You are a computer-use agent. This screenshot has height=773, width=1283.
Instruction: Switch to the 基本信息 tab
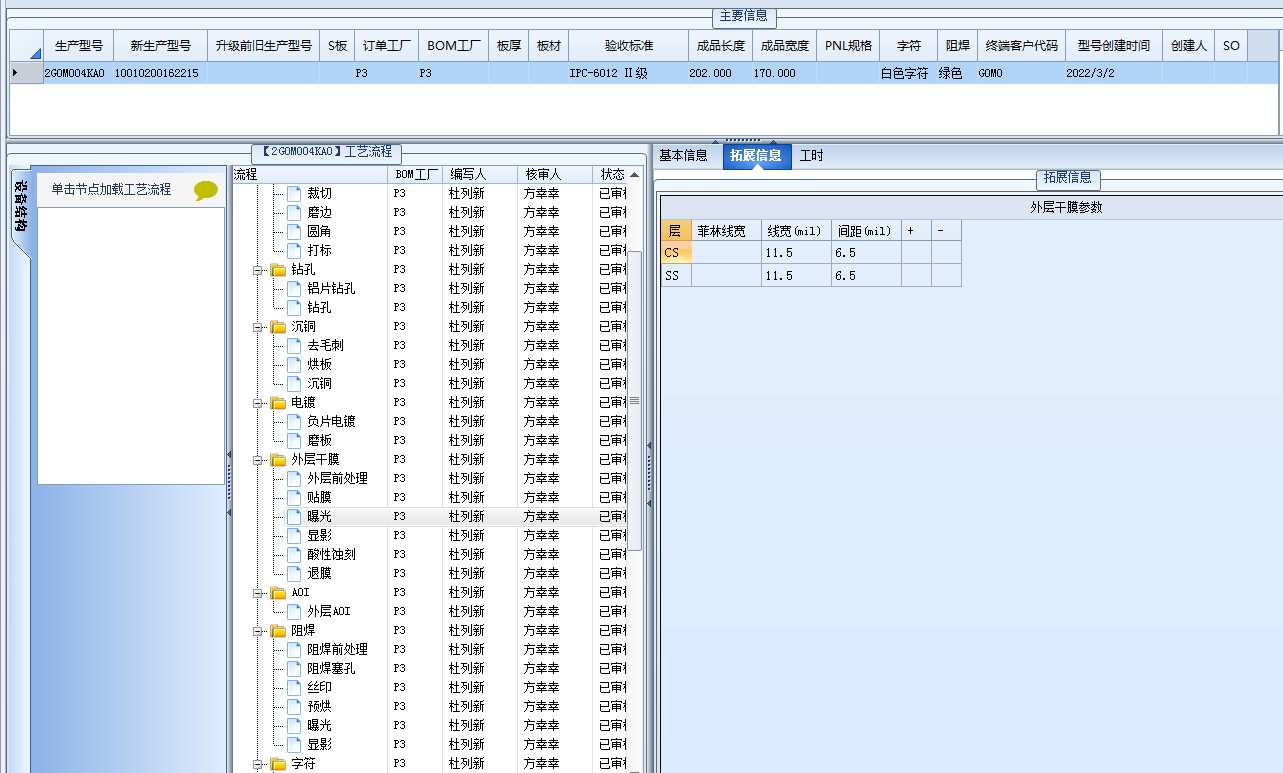coord(683,155)
